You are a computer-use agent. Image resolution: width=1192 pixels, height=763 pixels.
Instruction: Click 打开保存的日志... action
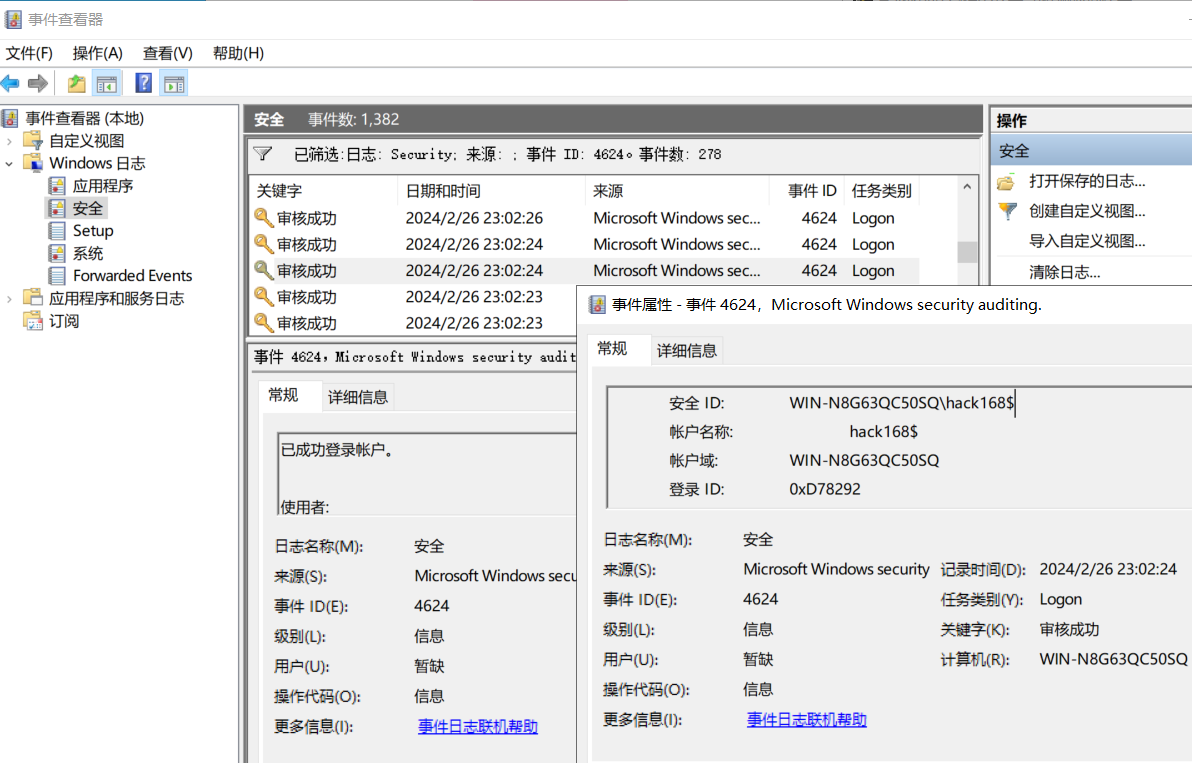coord(1087,181)
